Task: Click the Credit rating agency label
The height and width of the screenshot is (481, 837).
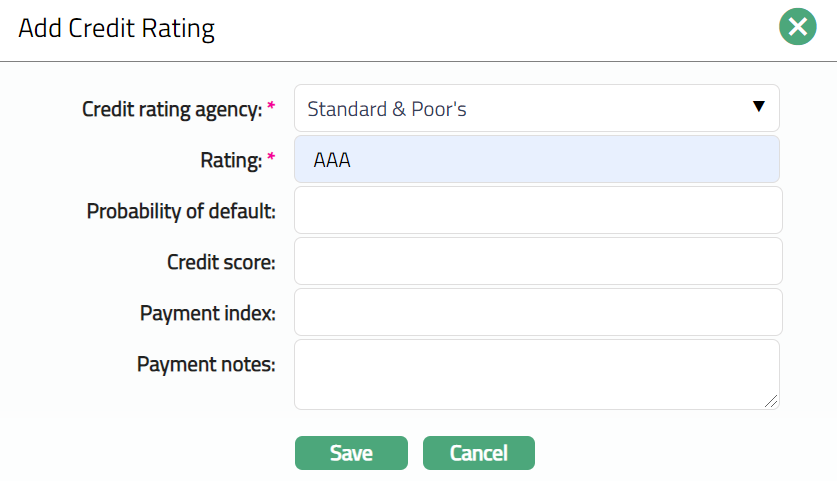Action: pyautogui.click(x=172, y=109)
